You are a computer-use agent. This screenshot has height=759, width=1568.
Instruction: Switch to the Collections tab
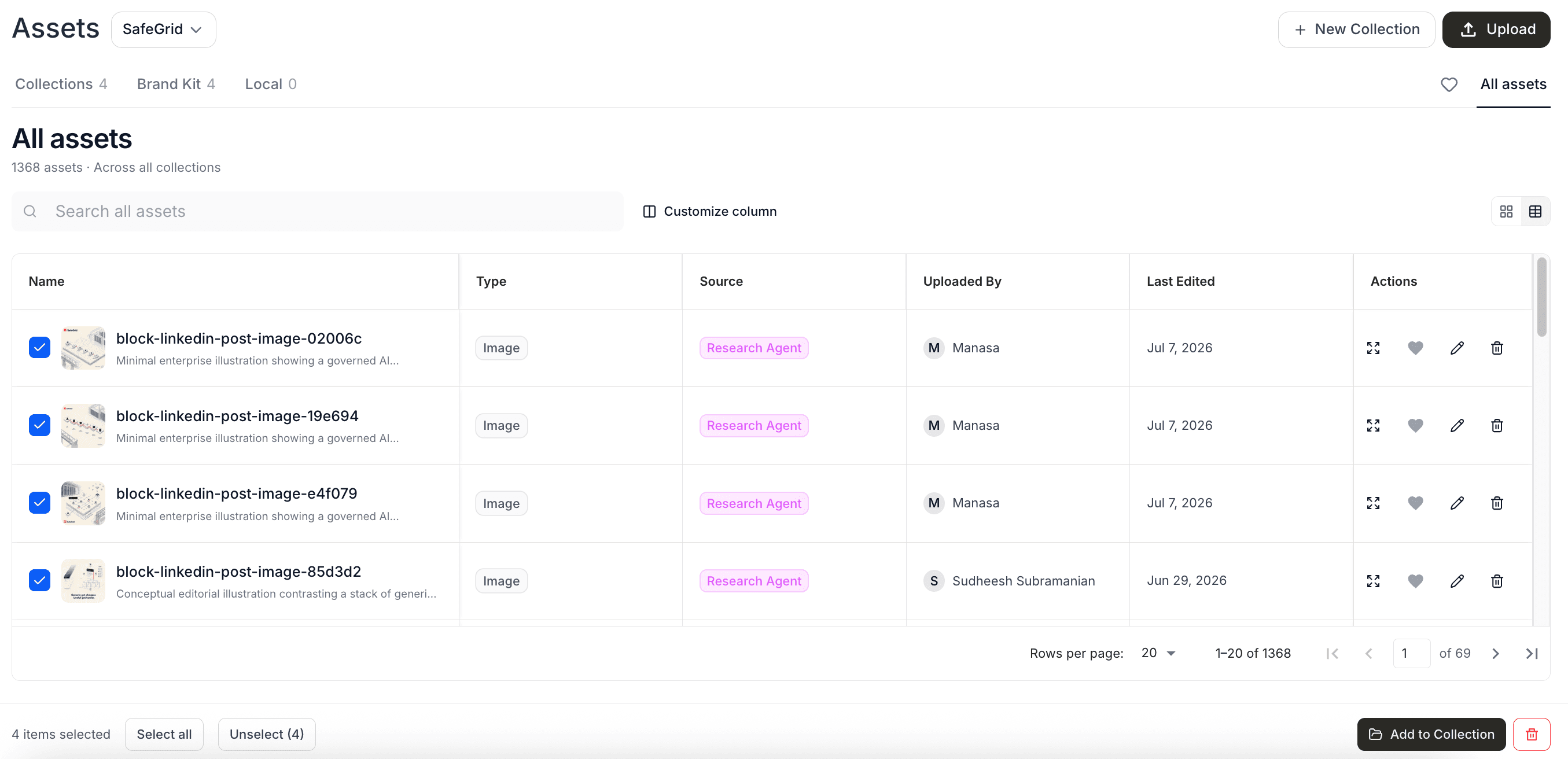[x=61, y=84]
